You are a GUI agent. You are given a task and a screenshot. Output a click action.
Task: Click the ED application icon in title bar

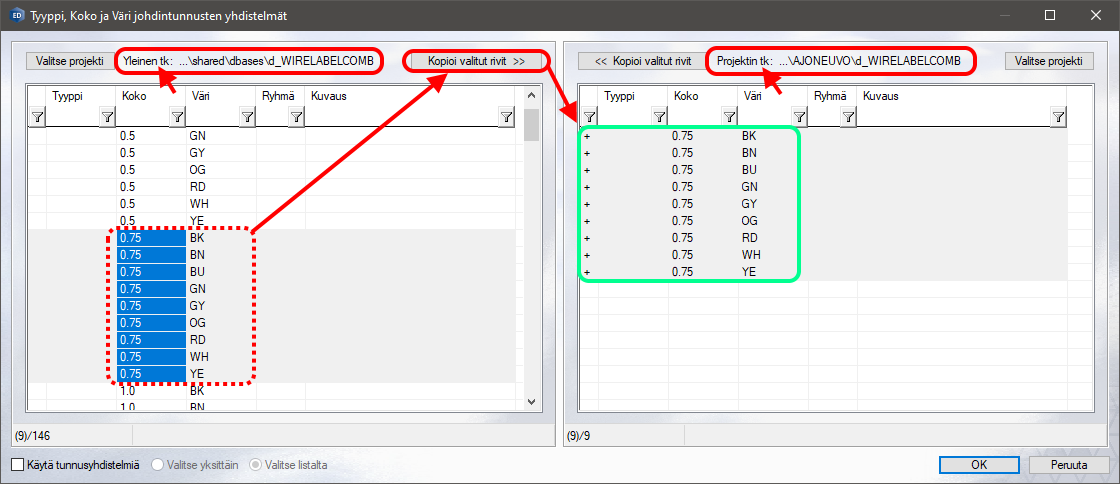point(16,15)
